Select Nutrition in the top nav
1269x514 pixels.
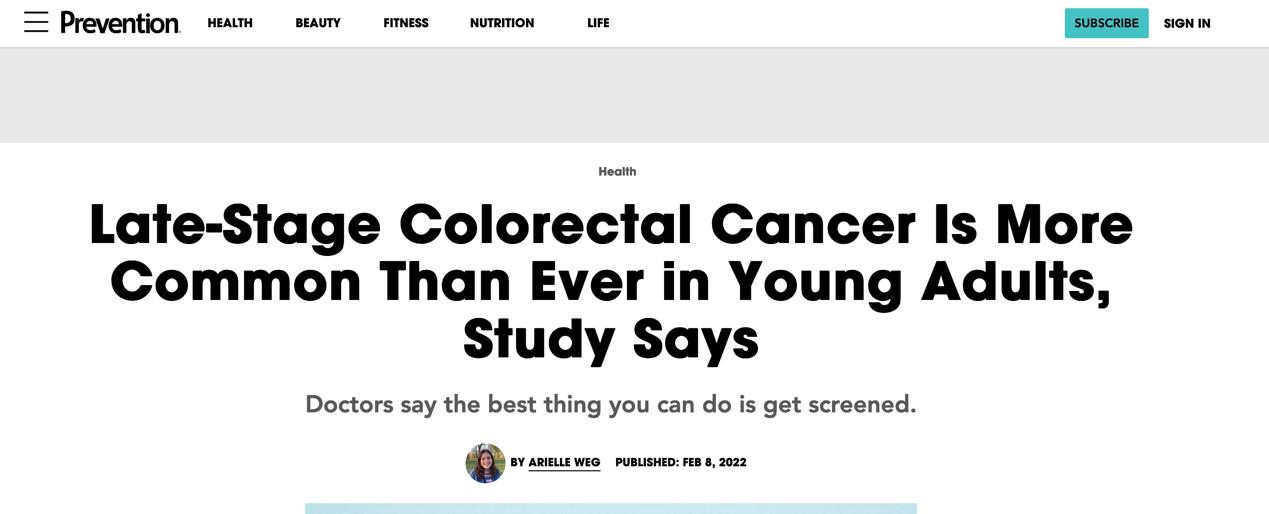pos(502,23)
